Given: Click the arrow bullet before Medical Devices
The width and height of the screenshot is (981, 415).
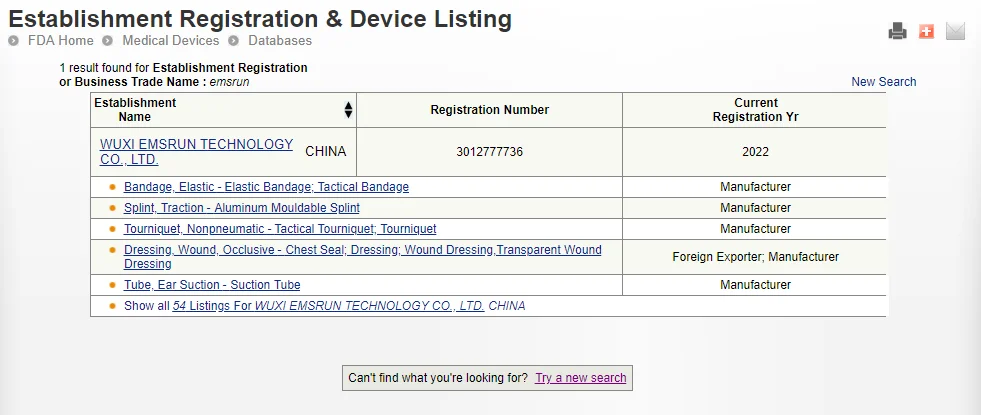Looking at the screenshot, I should (x=107, y=41).
